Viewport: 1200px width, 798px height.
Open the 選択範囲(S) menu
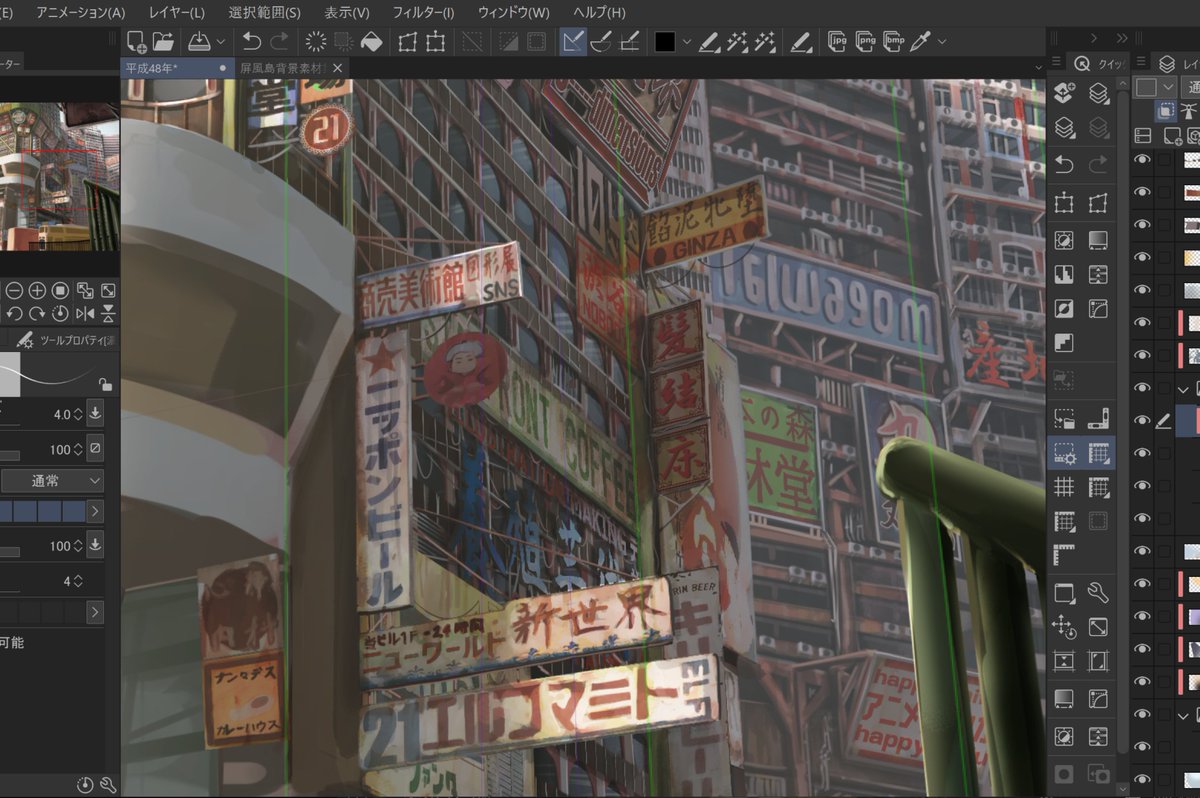264,12
